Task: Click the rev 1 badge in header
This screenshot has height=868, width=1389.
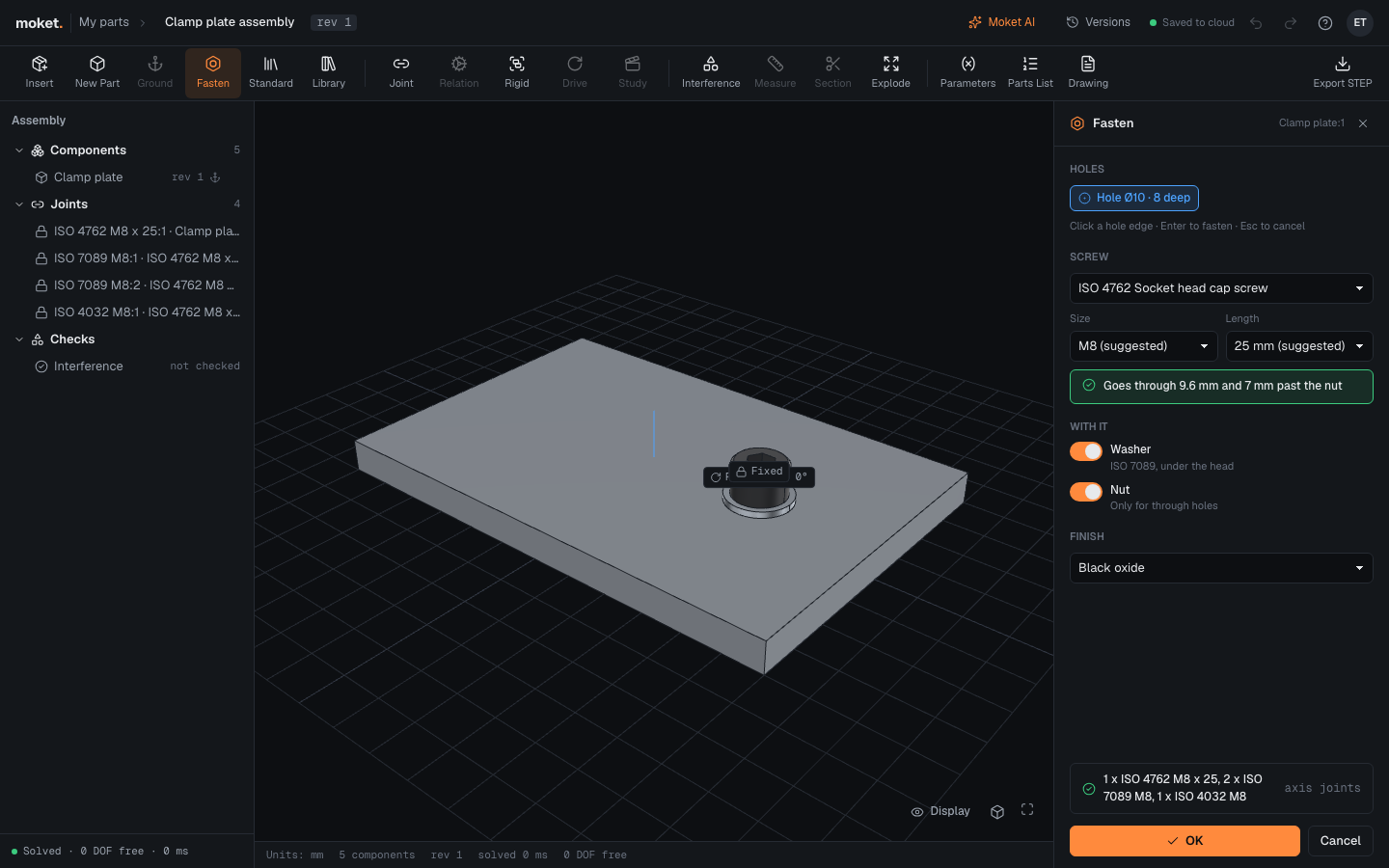Action: 334,22
